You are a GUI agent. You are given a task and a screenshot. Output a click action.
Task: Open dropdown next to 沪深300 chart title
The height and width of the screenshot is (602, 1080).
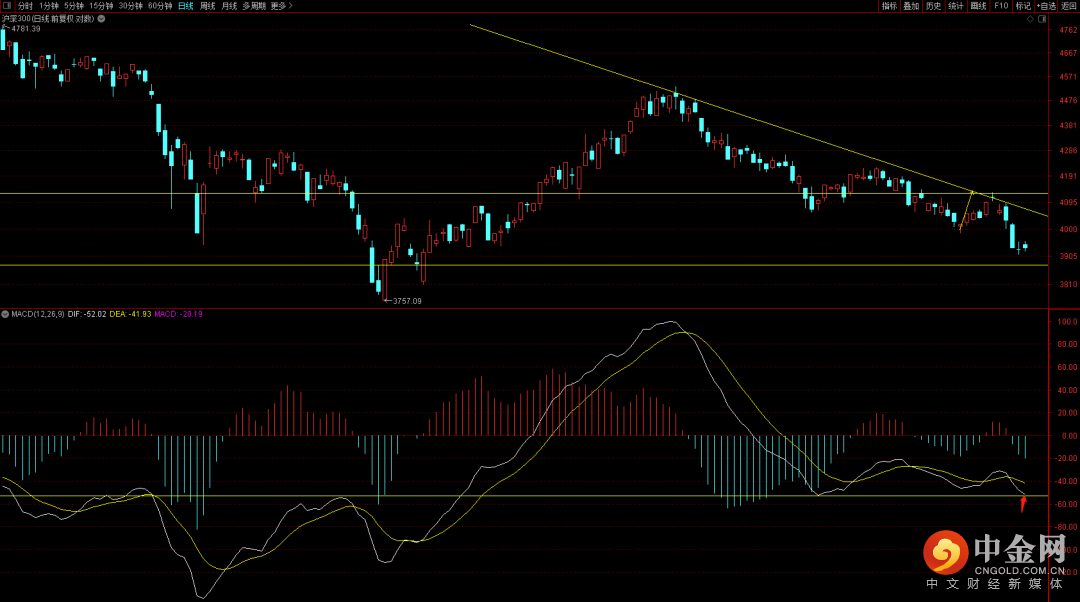(x=101, y=19)
